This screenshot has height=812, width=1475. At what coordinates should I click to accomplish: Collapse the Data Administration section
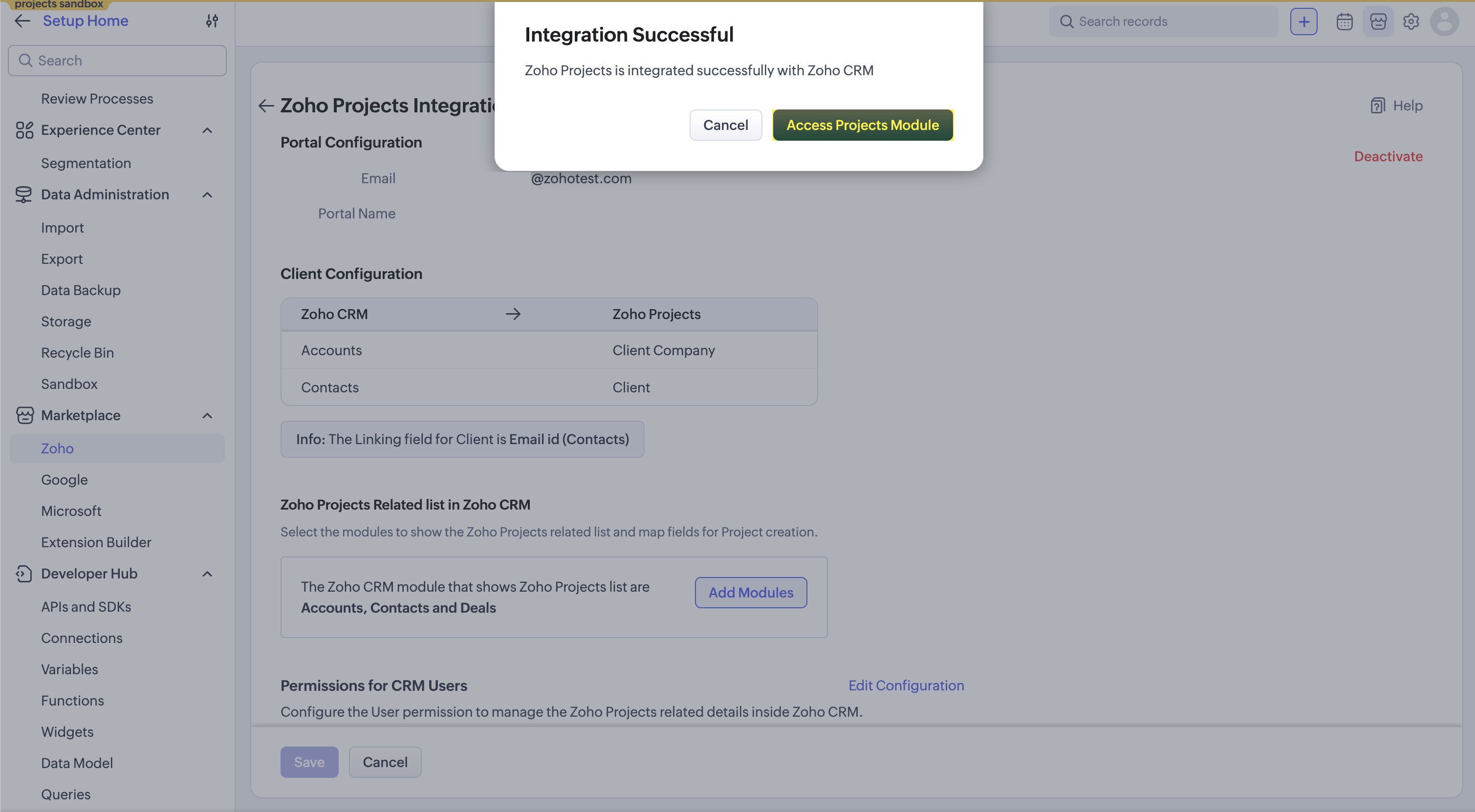click(207, 194)
